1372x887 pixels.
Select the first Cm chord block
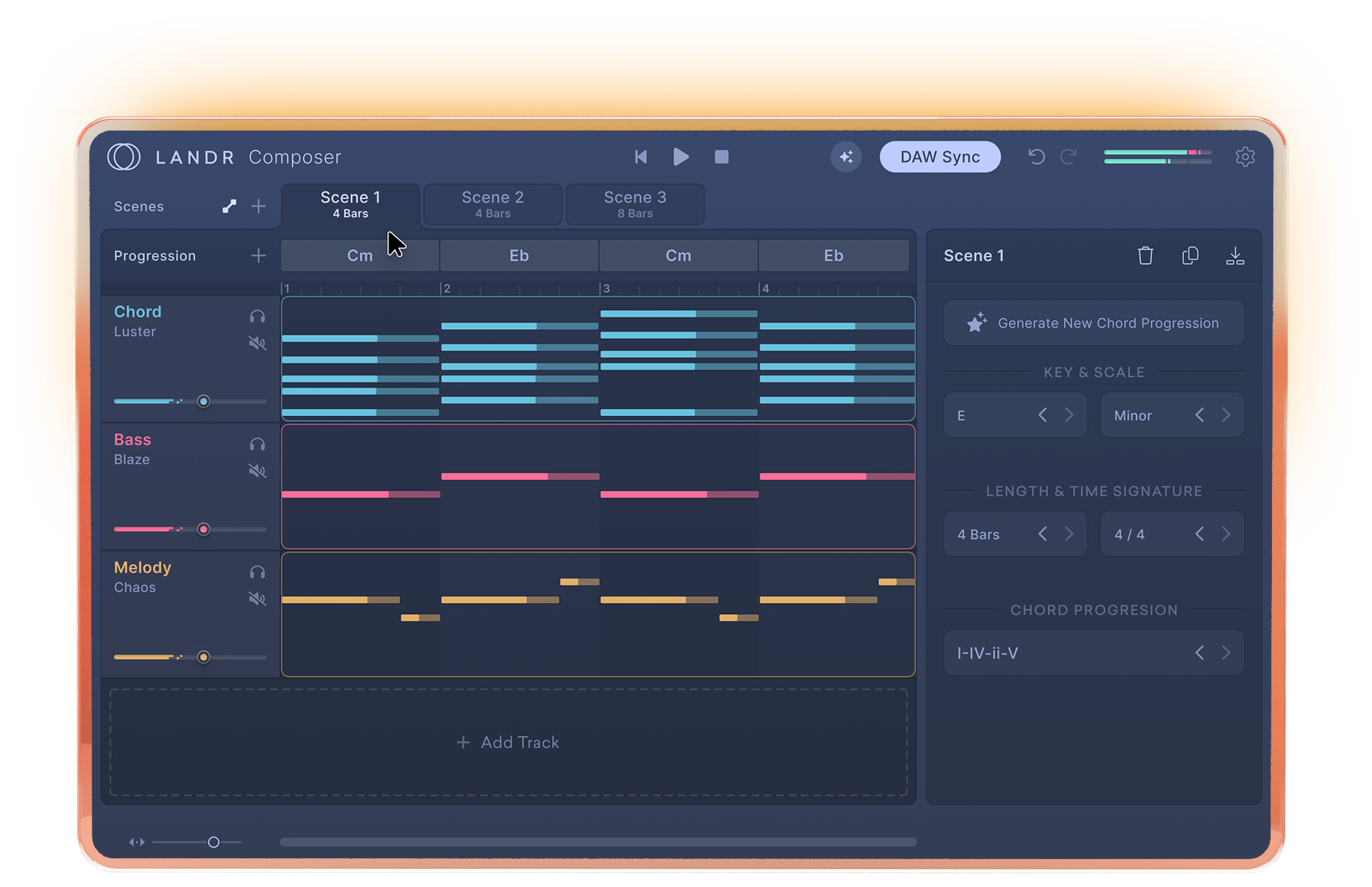click(x=360, y=256)
